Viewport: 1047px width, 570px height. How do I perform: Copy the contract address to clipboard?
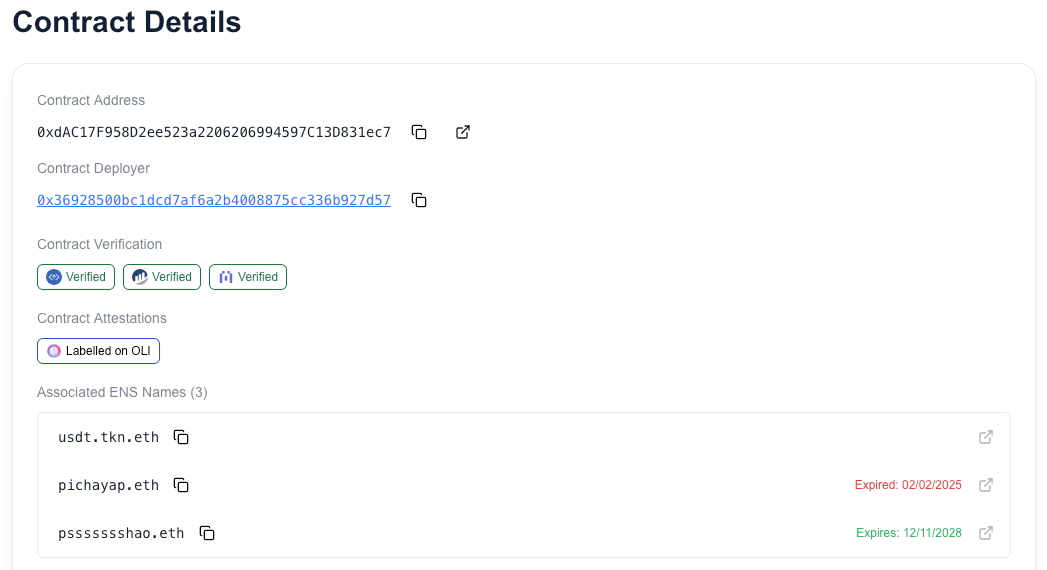(x=419, y=132)
